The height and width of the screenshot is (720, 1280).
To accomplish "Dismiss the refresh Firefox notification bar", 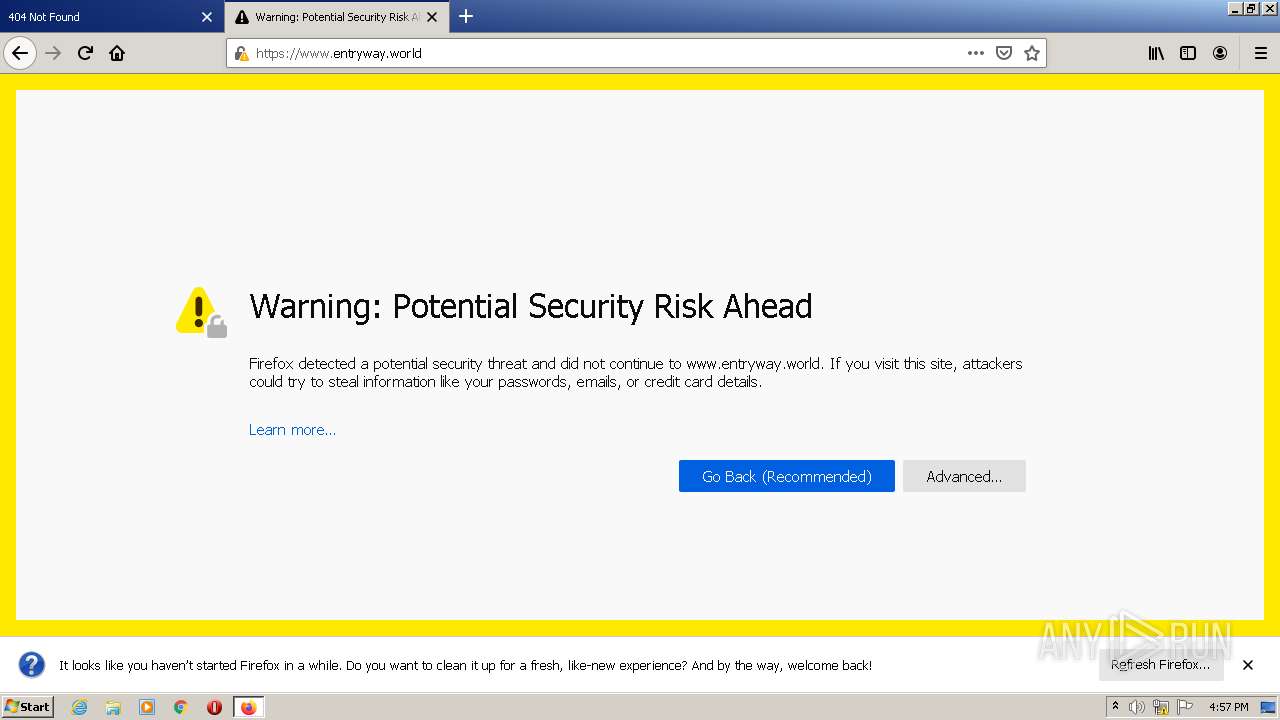I will pyautogui.click(x=1248, y=665).
